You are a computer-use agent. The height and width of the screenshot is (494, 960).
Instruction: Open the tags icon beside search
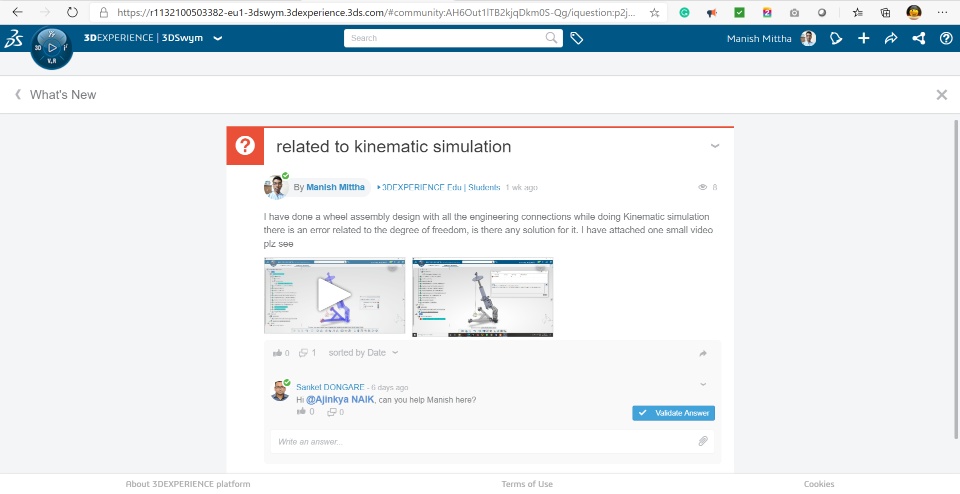(x=576, y=39)
